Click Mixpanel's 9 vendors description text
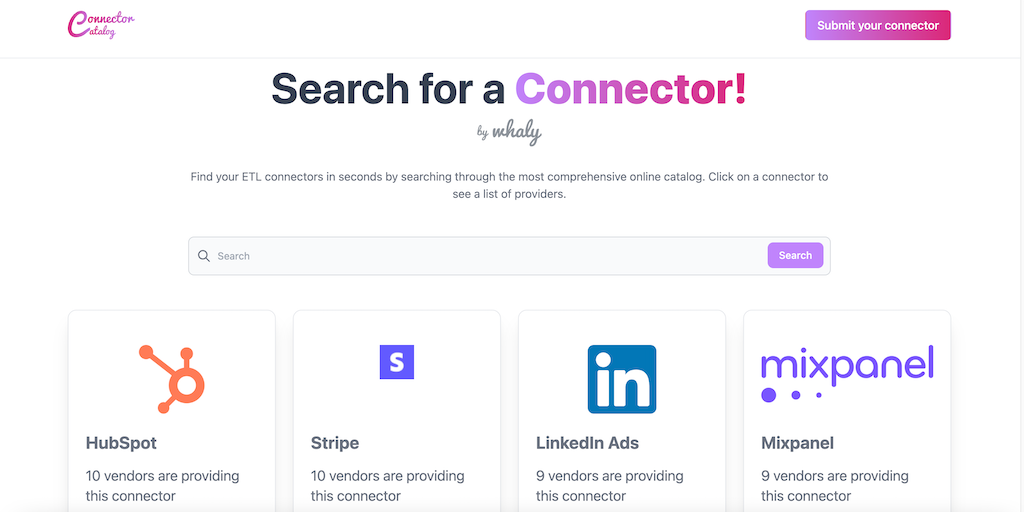This screenshot has height=512, width=1024. [x=834, y=485]
